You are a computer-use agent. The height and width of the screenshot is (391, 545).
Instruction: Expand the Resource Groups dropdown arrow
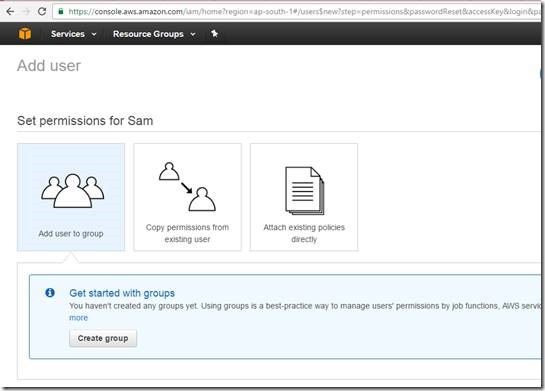pos(193,34)
